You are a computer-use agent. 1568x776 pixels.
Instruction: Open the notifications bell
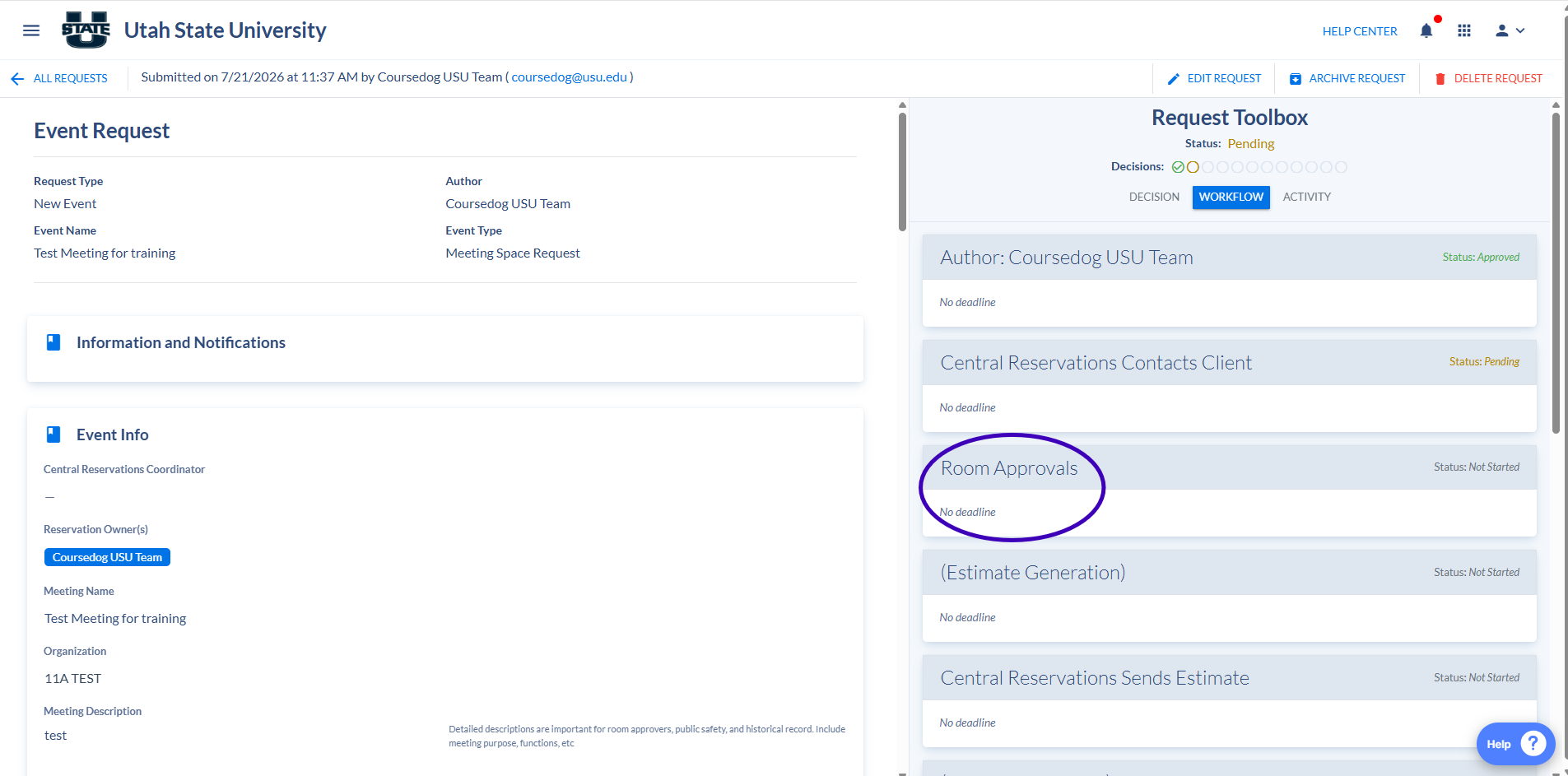click(1426, 30)
